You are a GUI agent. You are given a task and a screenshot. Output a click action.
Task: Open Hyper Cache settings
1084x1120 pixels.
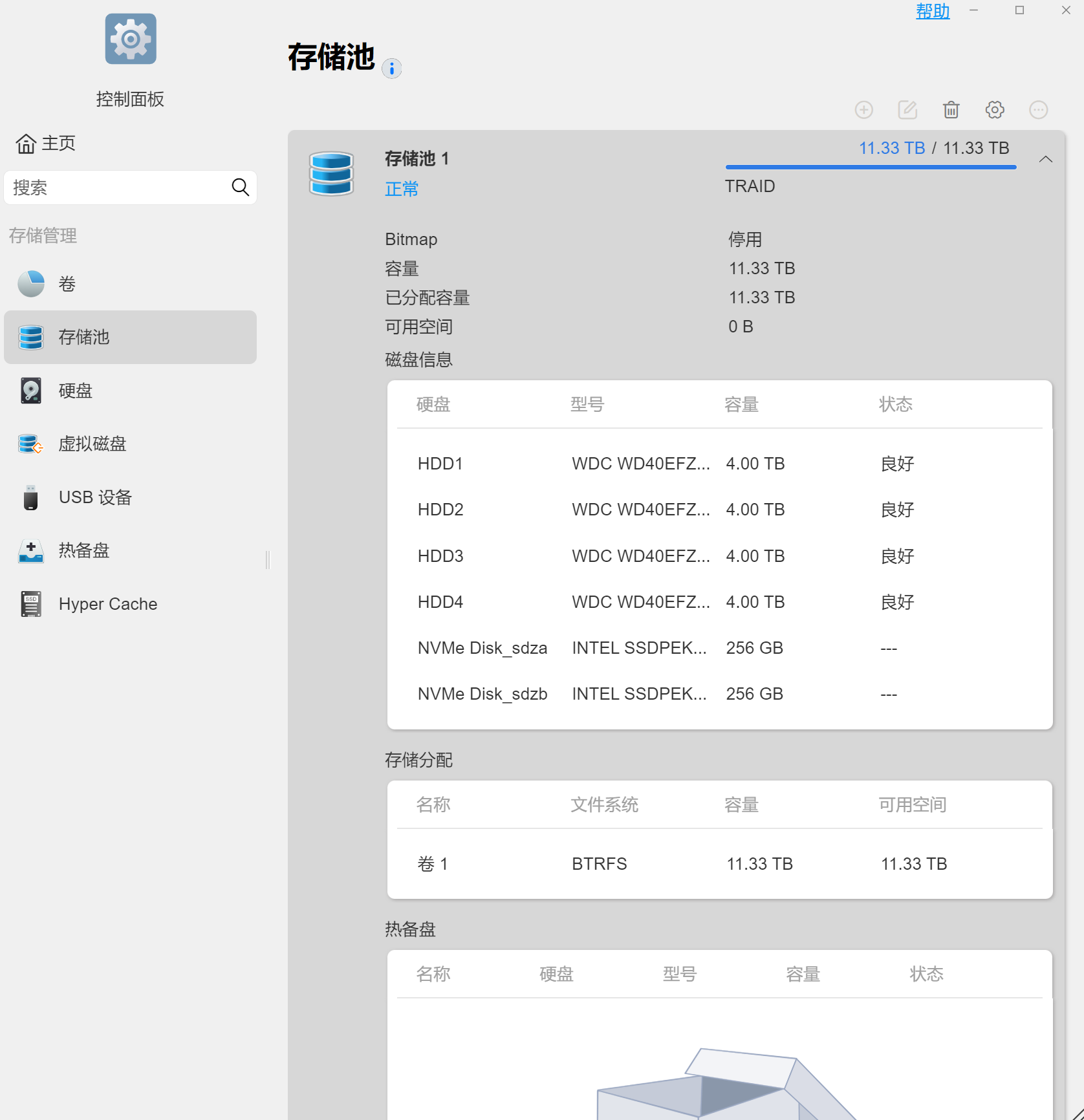(107, 604)
